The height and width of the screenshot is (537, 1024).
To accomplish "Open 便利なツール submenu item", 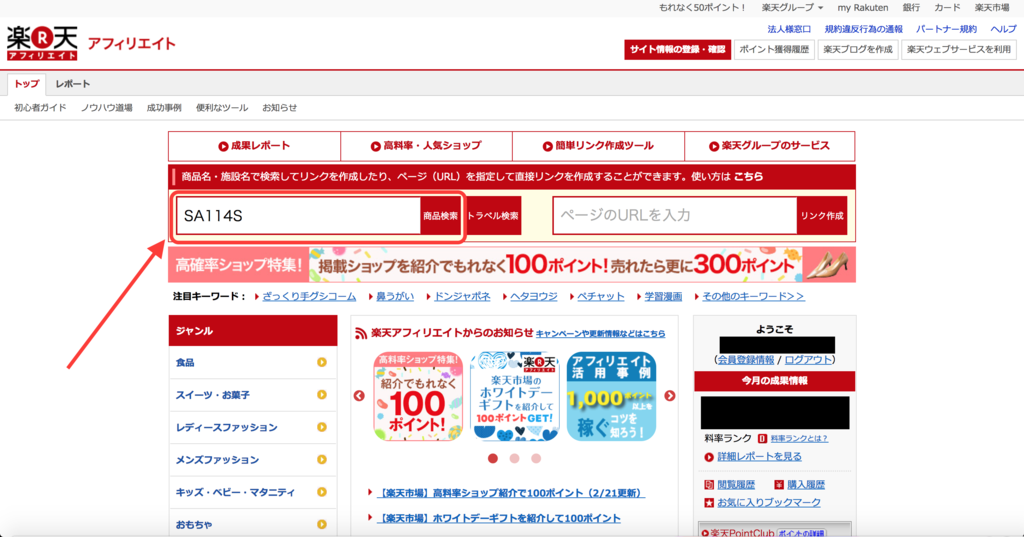I will [x=222, y=108].
